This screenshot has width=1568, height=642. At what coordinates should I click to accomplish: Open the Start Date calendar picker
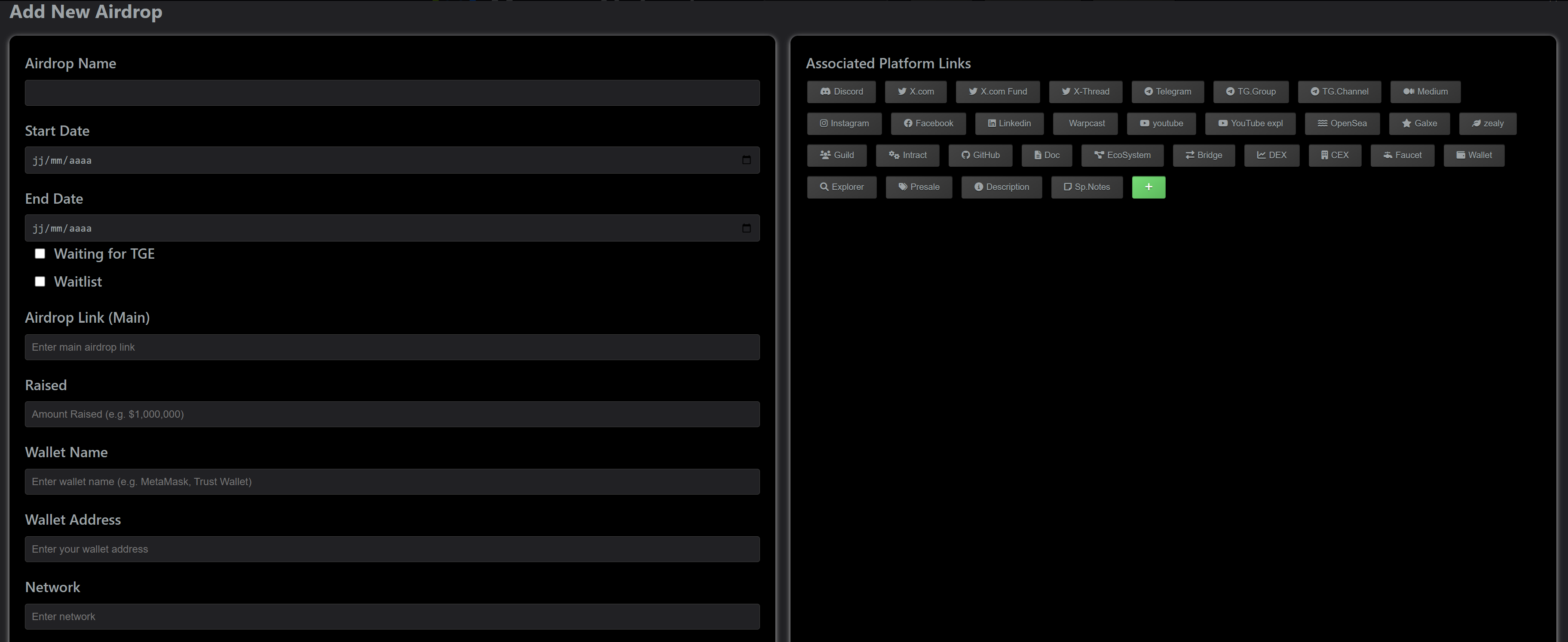(746, 160)
